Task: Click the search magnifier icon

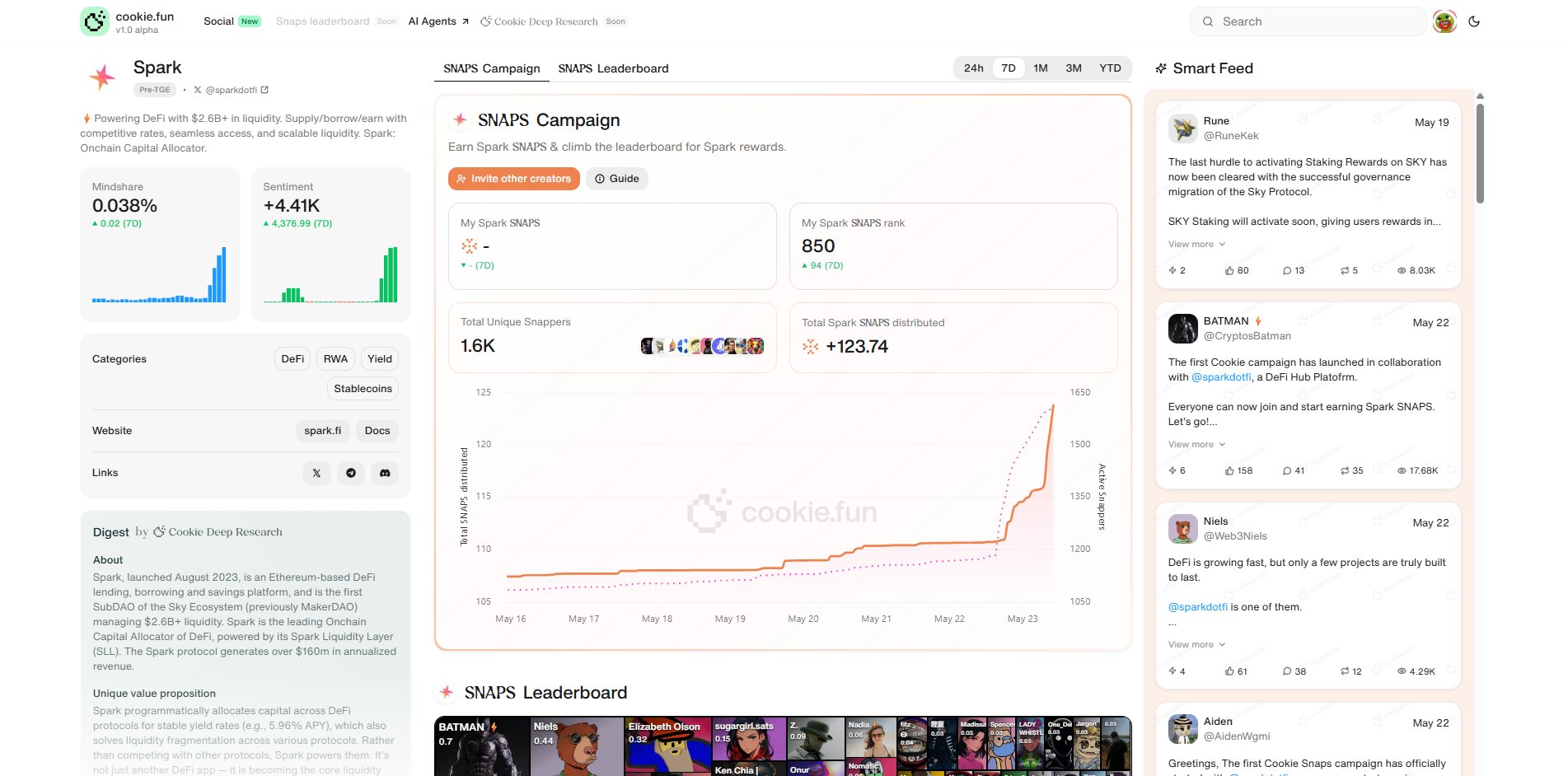Action: [1207, 21]
